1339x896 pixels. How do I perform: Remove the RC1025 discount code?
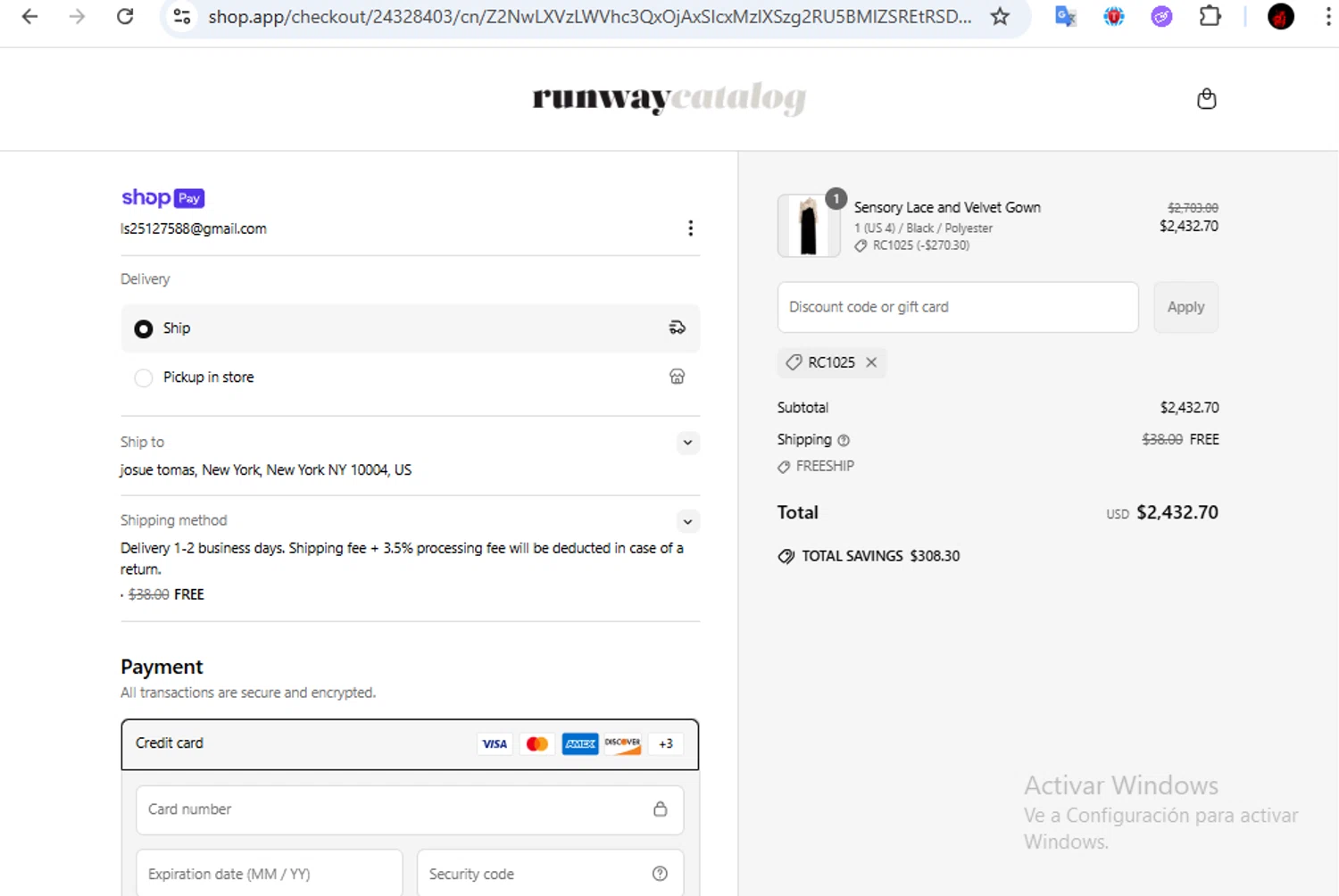pyautogui.click(x=871, y=362)
